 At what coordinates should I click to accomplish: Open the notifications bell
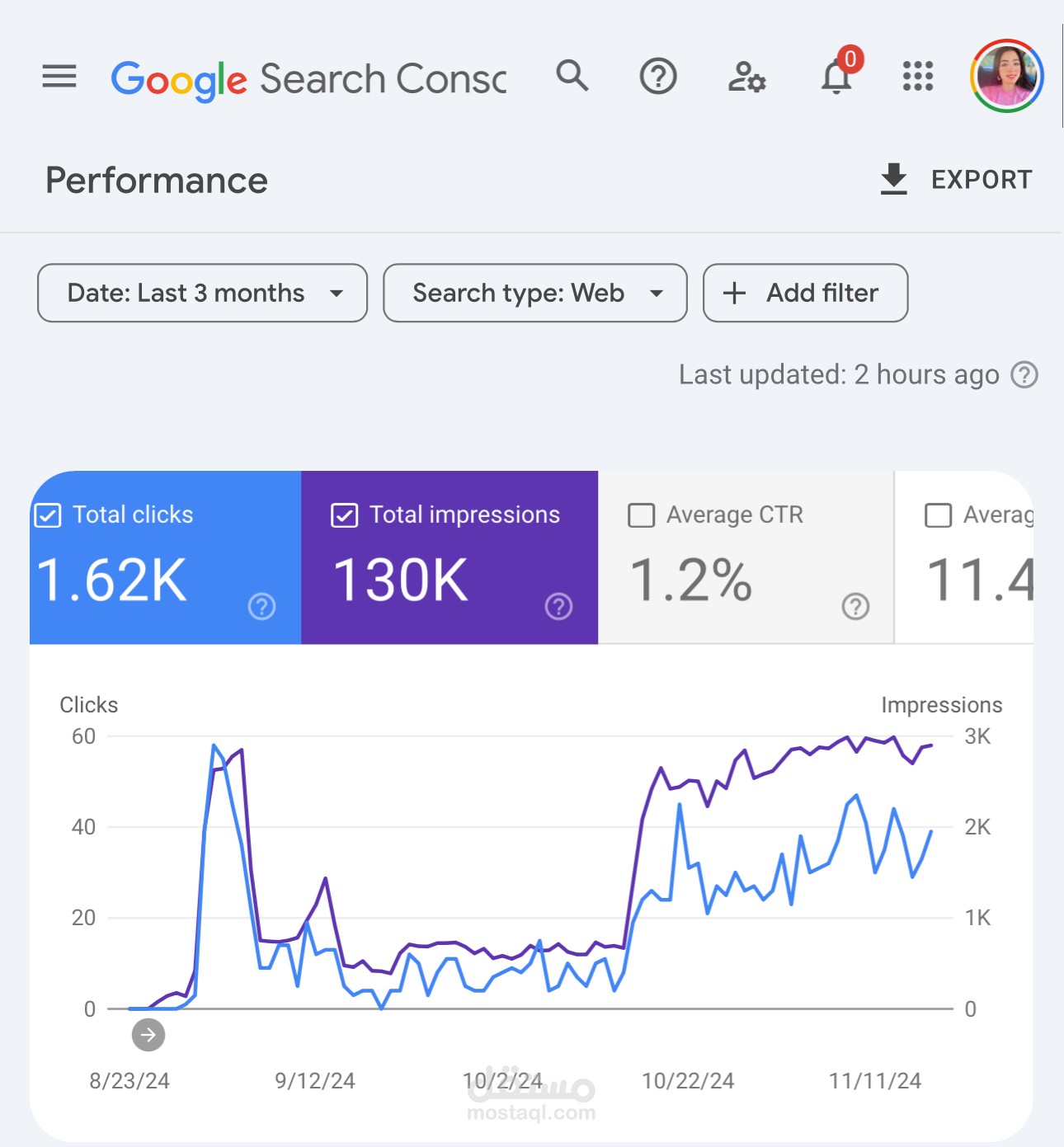click(x=837, y=77)
